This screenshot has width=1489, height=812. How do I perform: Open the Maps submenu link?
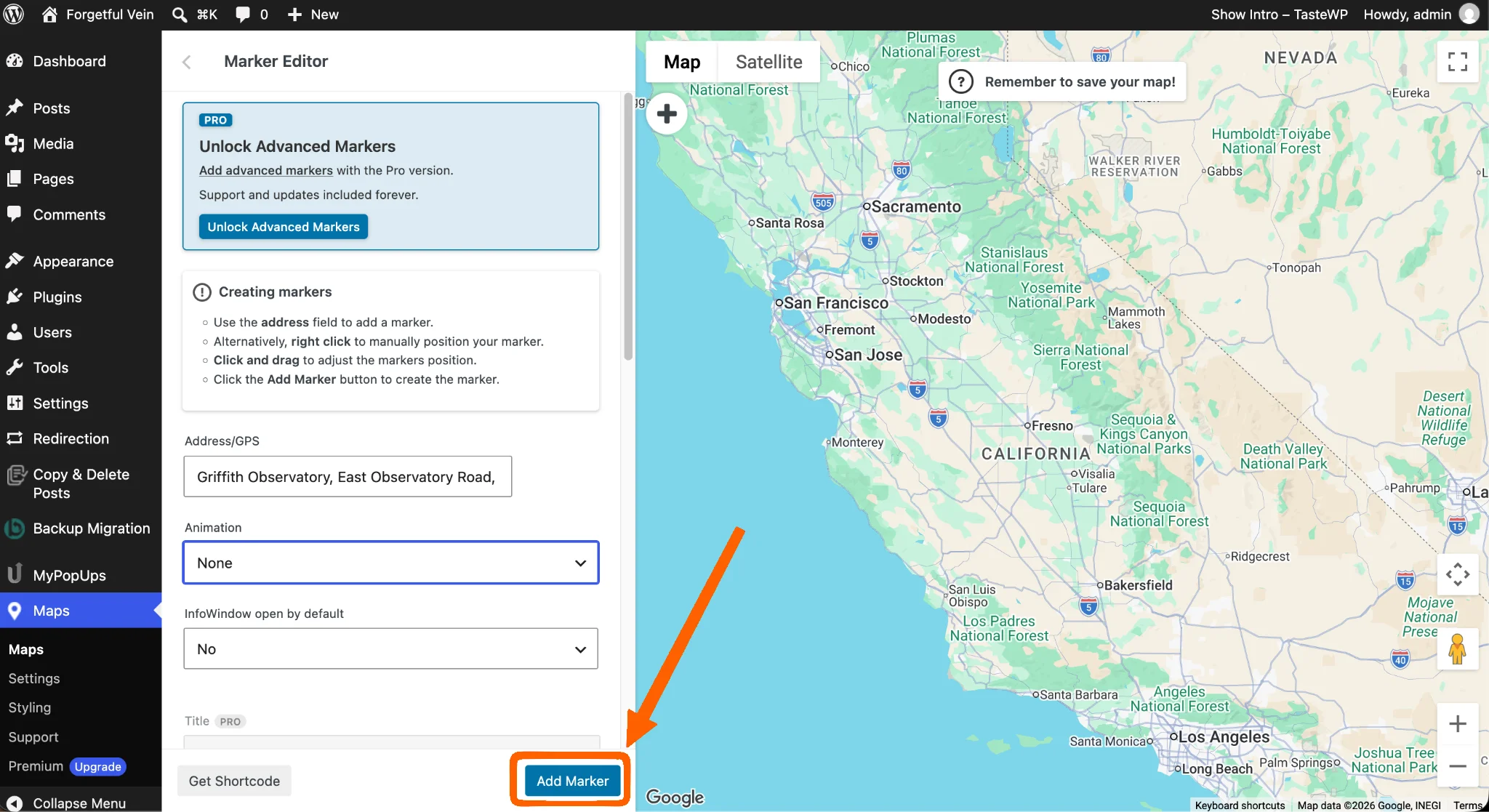[x=26, y=649]
